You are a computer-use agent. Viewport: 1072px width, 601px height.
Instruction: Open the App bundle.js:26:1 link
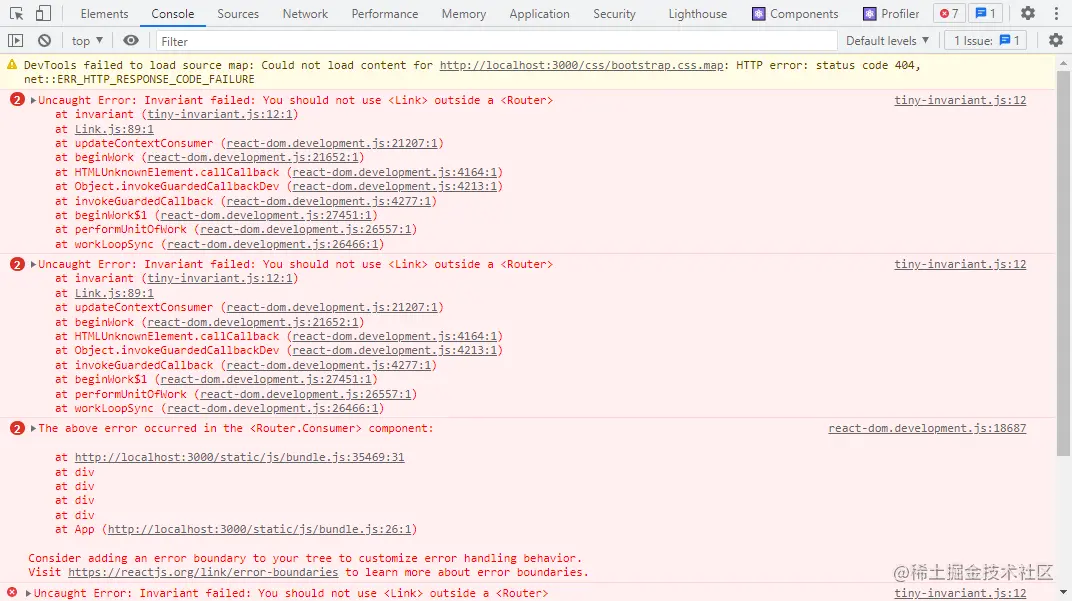[x=259, y=530]
